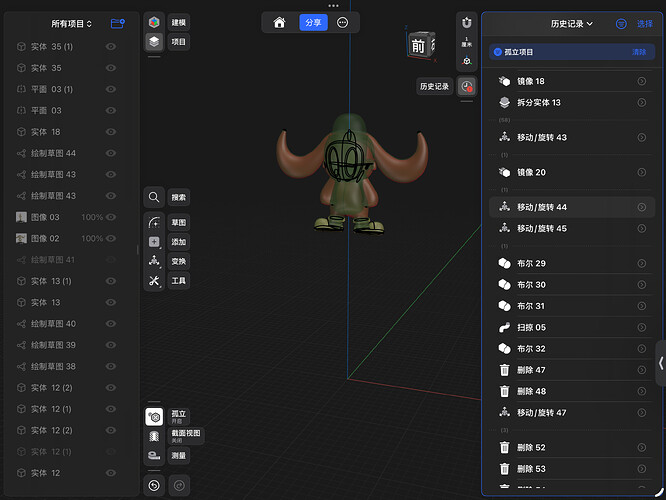Click the Transform (变换) tool icon
The height and width of the screenshot is (500, 666).
[154, 261]
